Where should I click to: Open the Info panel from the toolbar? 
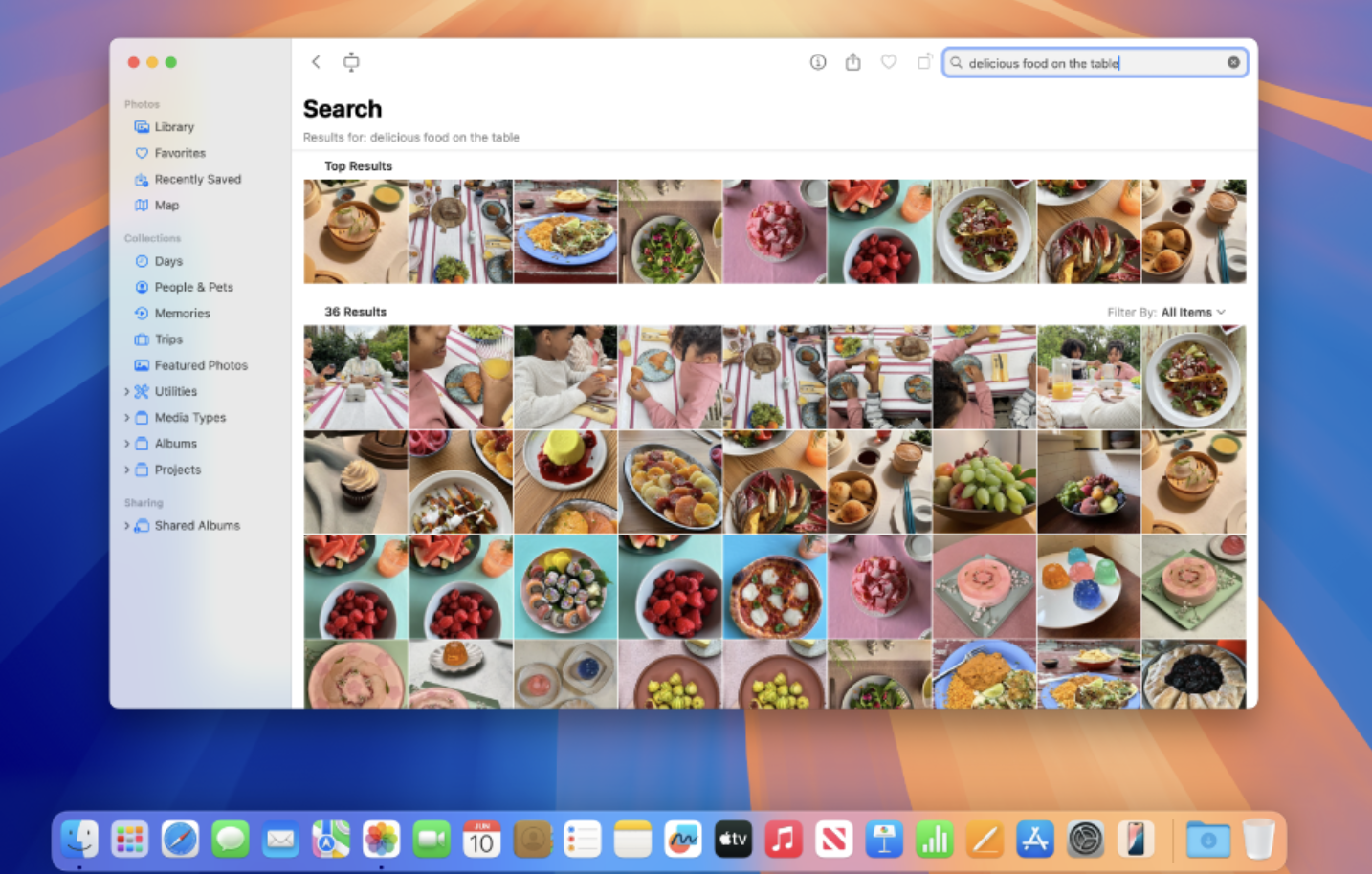pos(818,61)
